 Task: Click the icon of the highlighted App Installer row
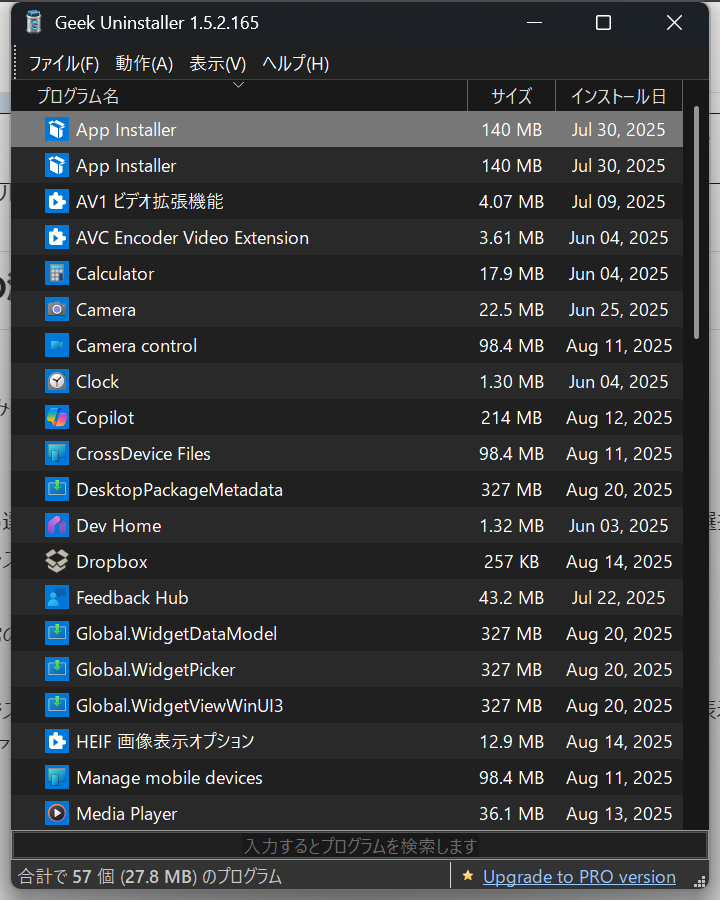pyautogui.click(x=57, y=130)
